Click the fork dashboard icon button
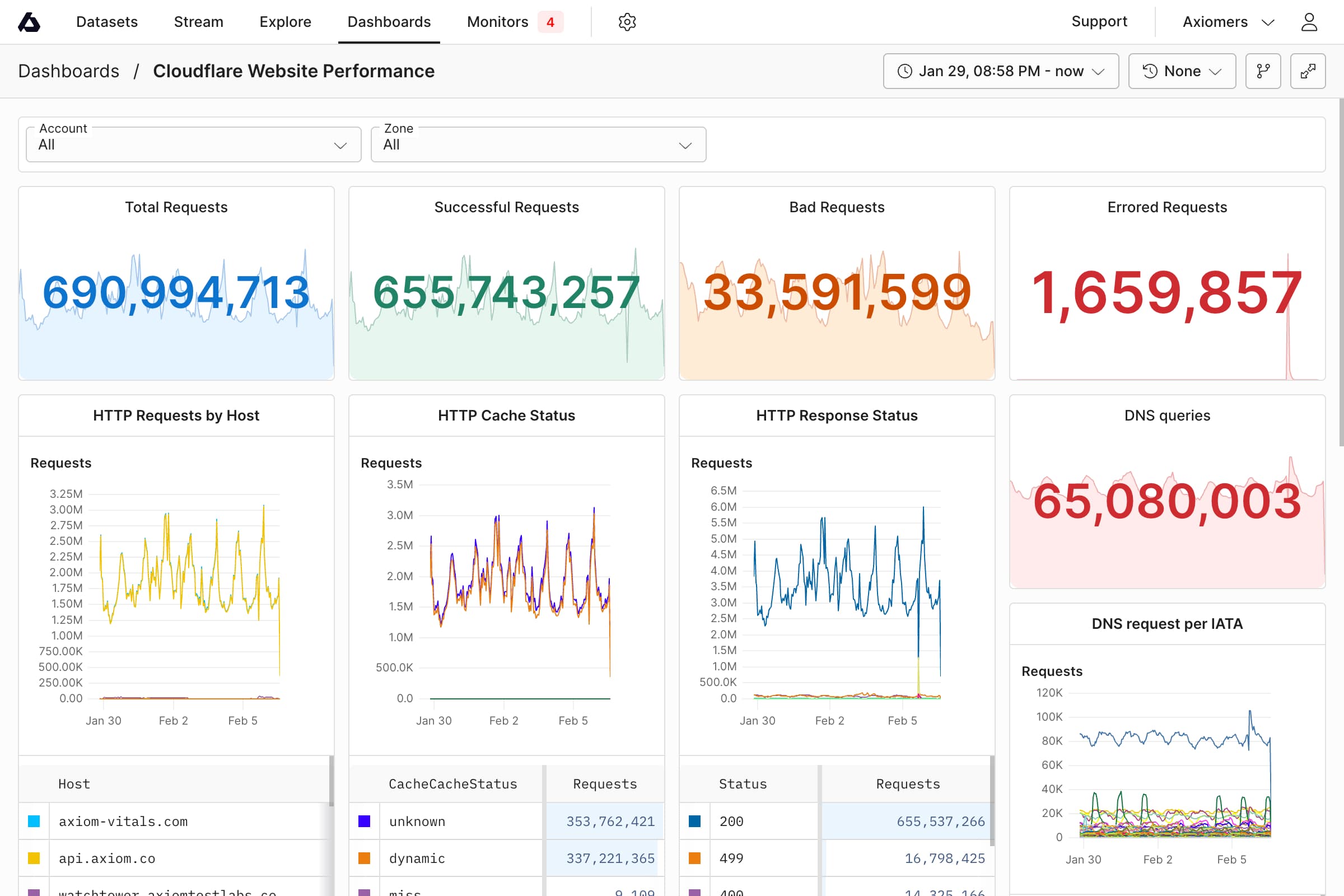Screen dimensions: 1344x896 1263,71
